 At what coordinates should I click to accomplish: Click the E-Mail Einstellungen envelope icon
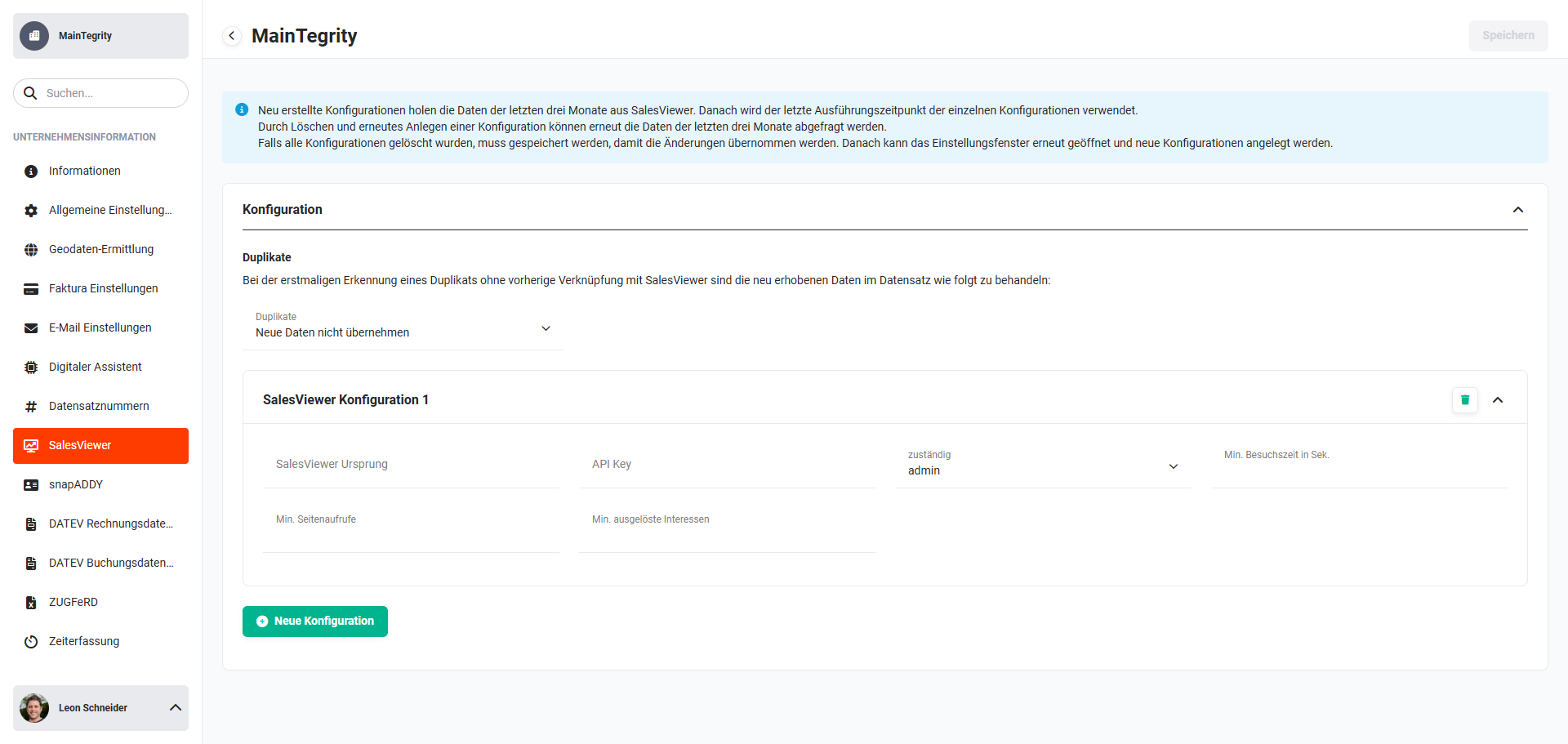coord(31,328)
